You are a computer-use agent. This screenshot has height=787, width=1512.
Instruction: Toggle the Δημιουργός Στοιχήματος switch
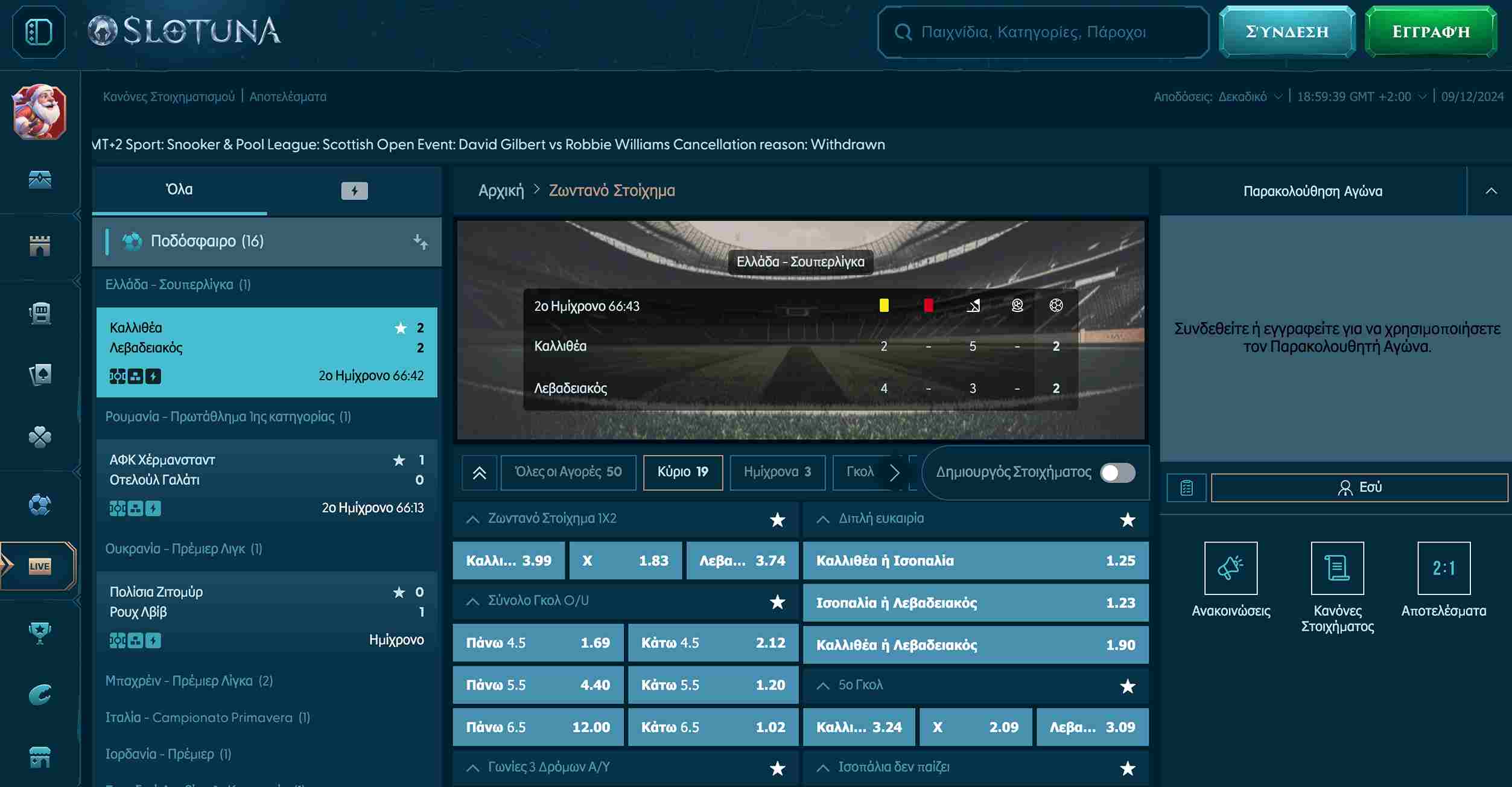(1117, 473)
